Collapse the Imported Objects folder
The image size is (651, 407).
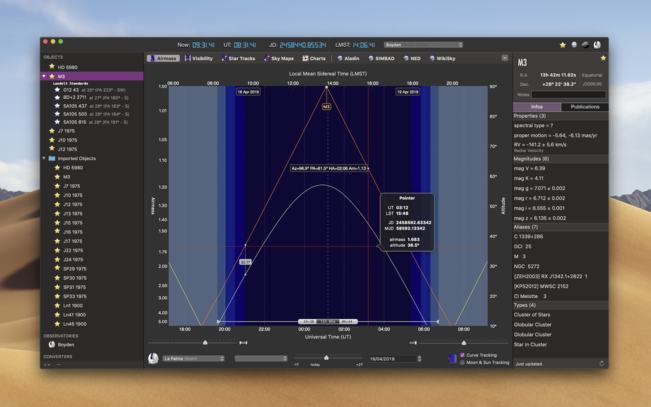click(45, 158)
